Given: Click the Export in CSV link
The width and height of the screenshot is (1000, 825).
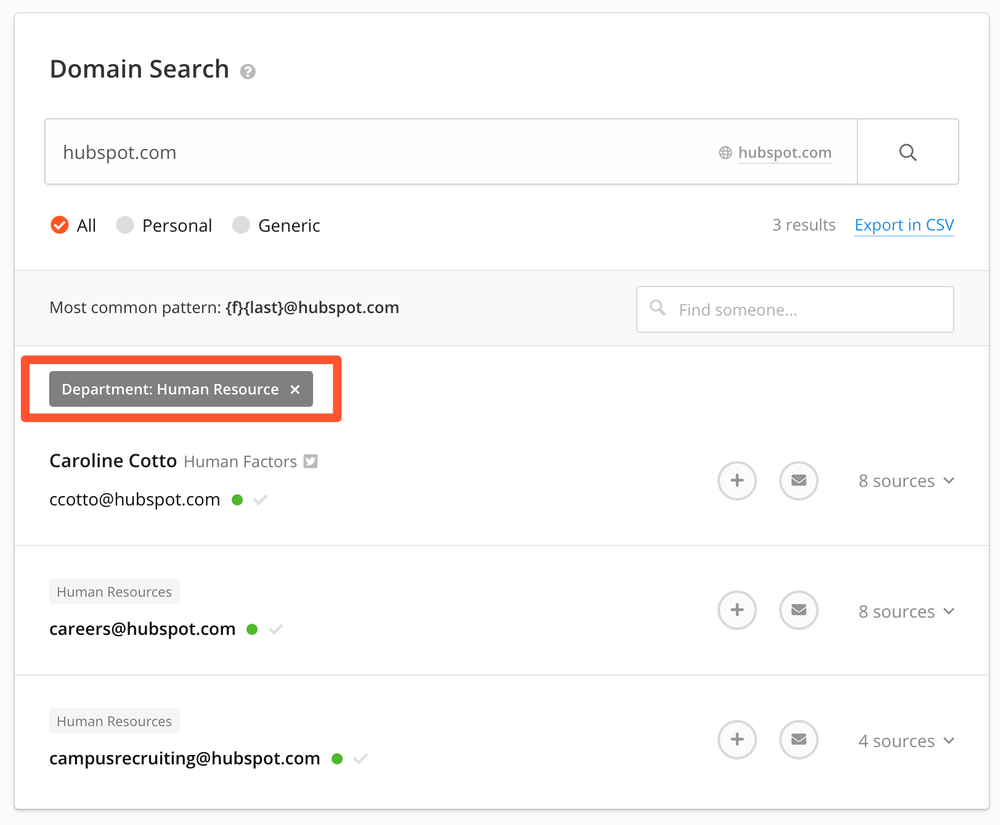Looking at the screenshot, I should (903, 225).
